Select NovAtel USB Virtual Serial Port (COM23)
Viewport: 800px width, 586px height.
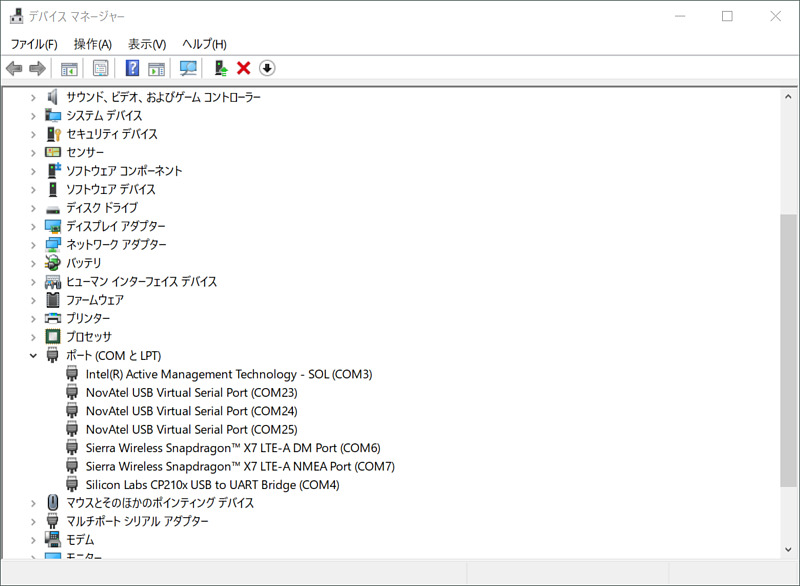pos(191,392)
